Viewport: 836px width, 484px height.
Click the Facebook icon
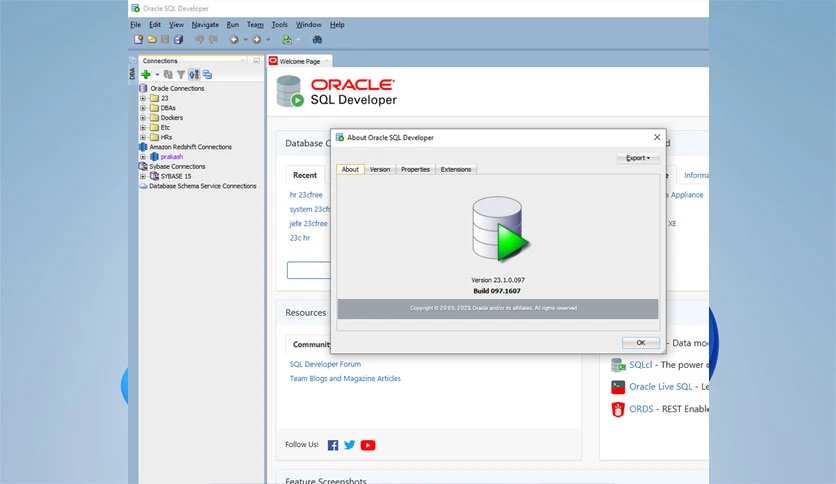(x=333, y=445)
